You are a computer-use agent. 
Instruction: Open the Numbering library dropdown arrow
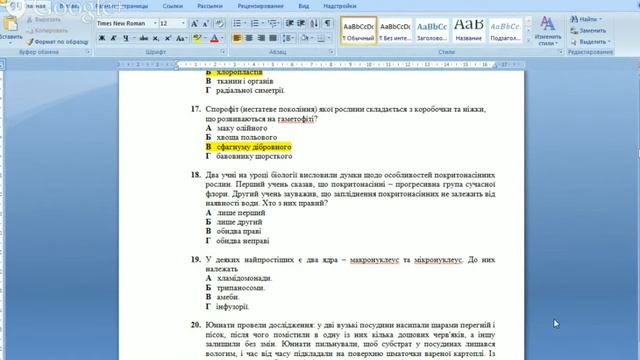(262, 24)
